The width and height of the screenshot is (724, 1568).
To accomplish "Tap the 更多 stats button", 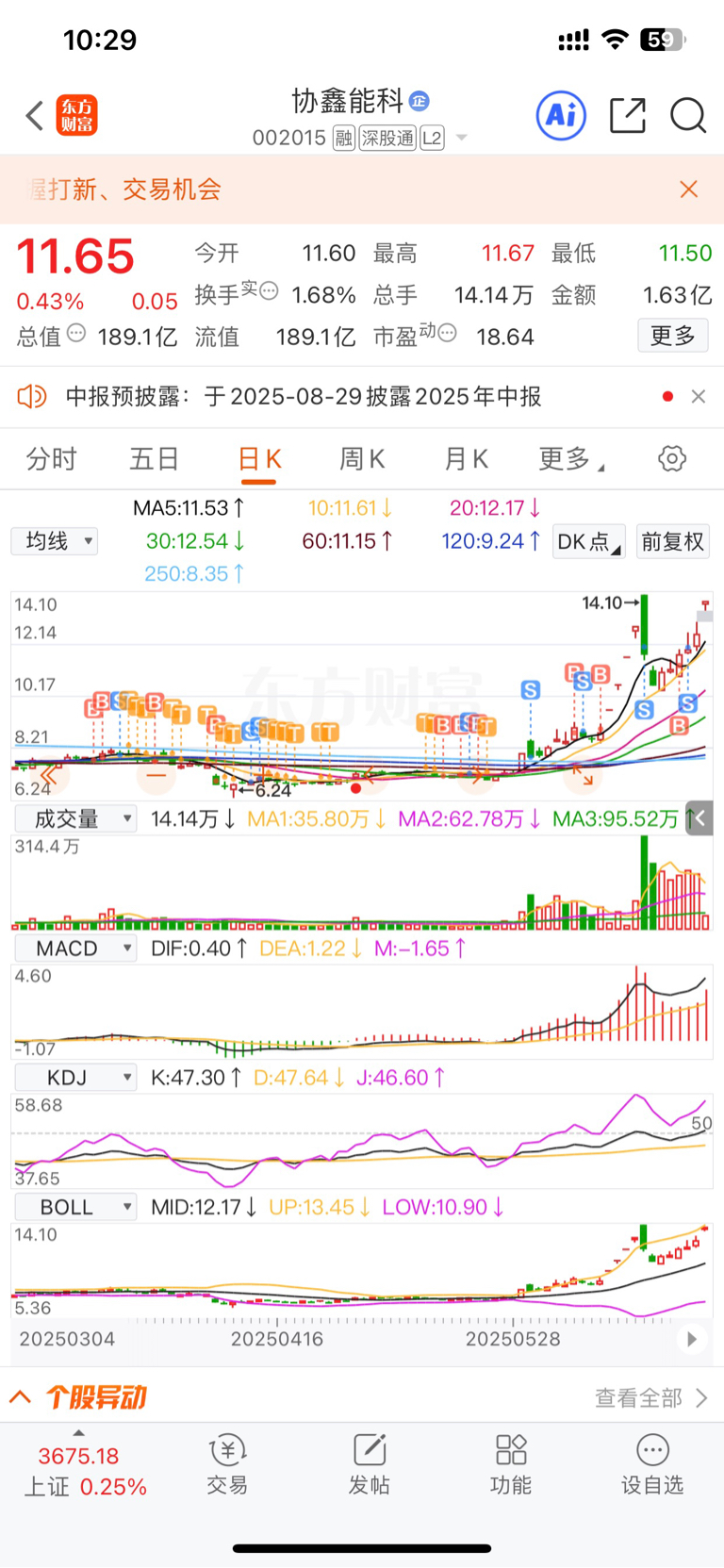I will pos(673,336).
